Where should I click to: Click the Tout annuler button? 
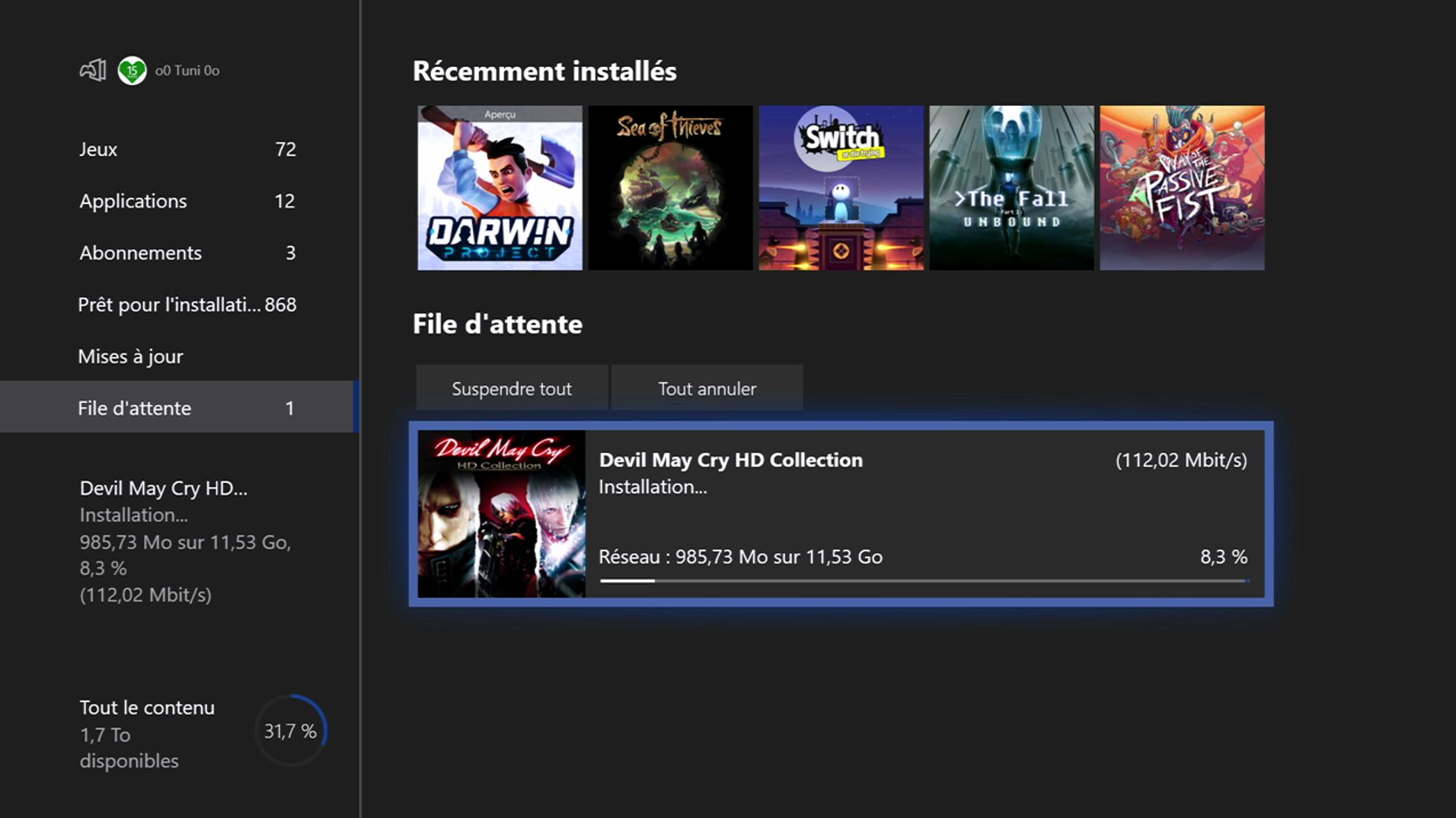pos(707,388)
